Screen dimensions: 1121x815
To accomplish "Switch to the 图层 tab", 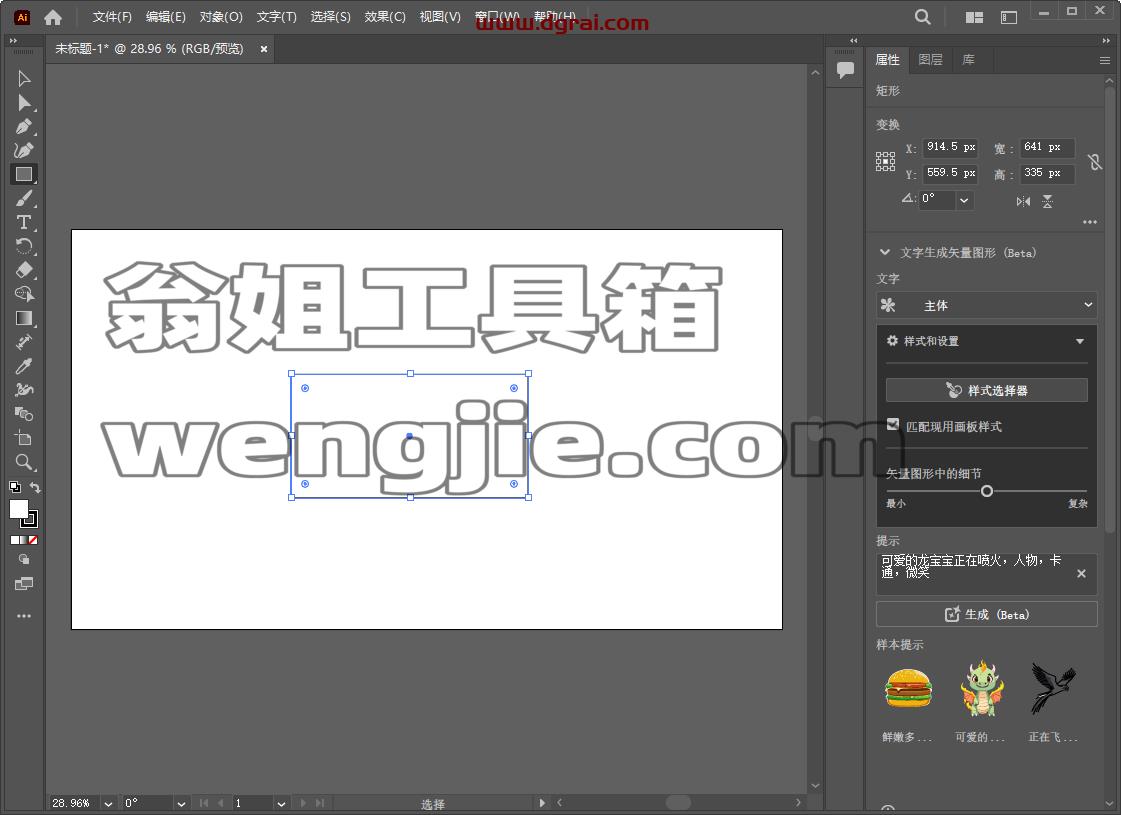I will click(x=930, y=60).
